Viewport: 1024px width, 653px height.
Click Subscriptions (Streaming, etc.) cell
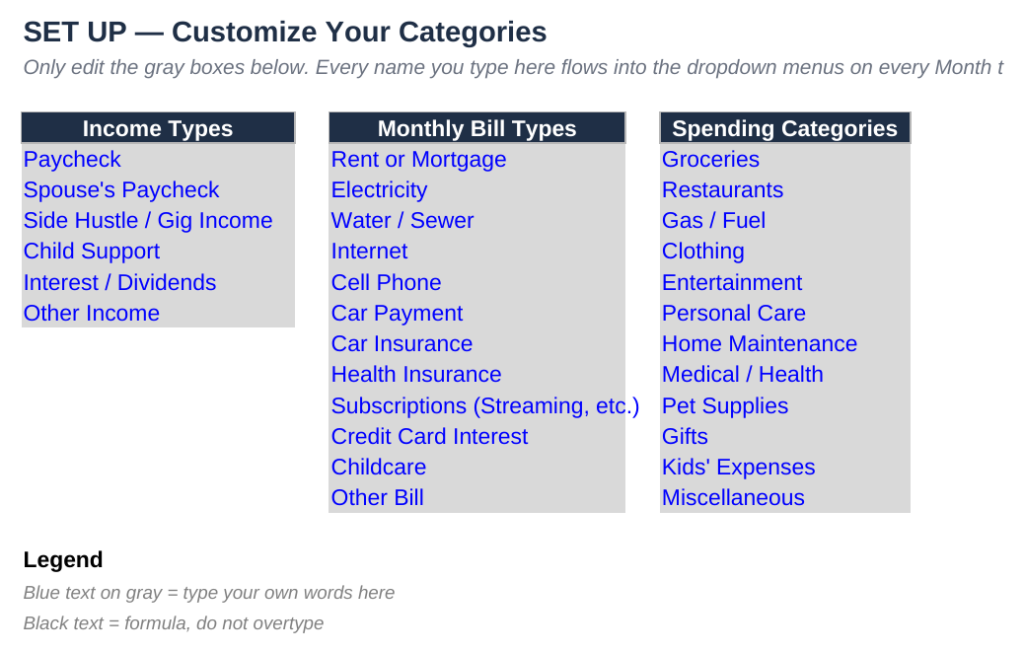[x=477, y=406]
